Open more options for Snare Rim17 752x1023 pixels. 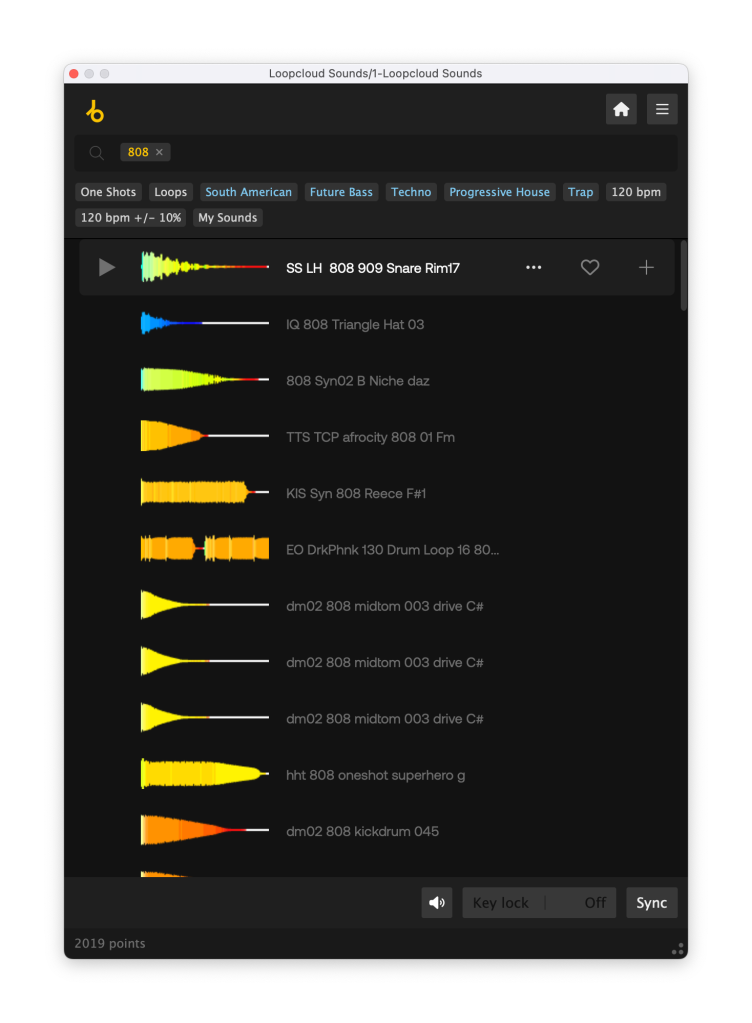point(534,268)
